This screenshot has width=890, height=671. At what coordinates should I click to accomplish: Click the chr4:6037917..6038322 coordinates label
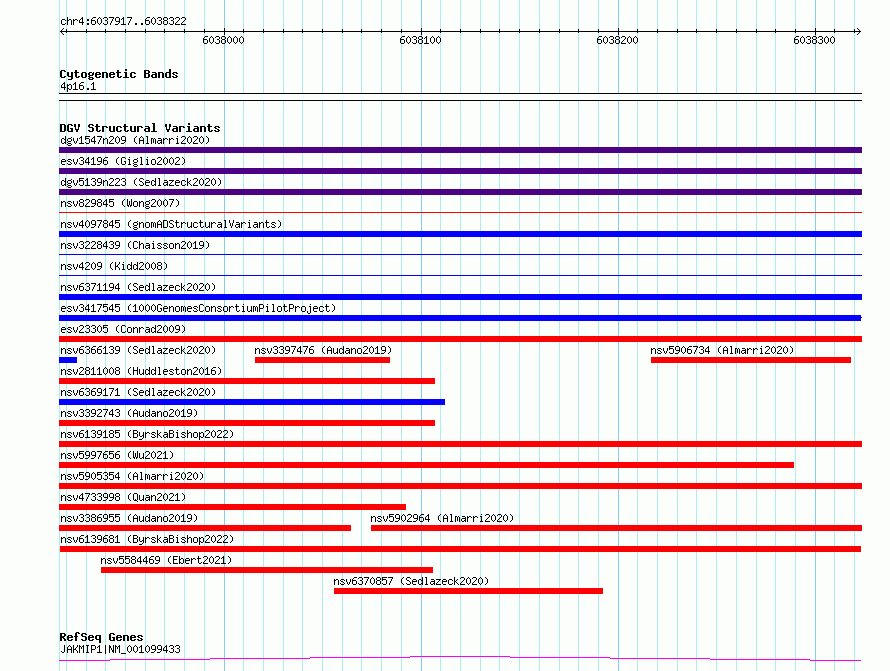[123, 21]
